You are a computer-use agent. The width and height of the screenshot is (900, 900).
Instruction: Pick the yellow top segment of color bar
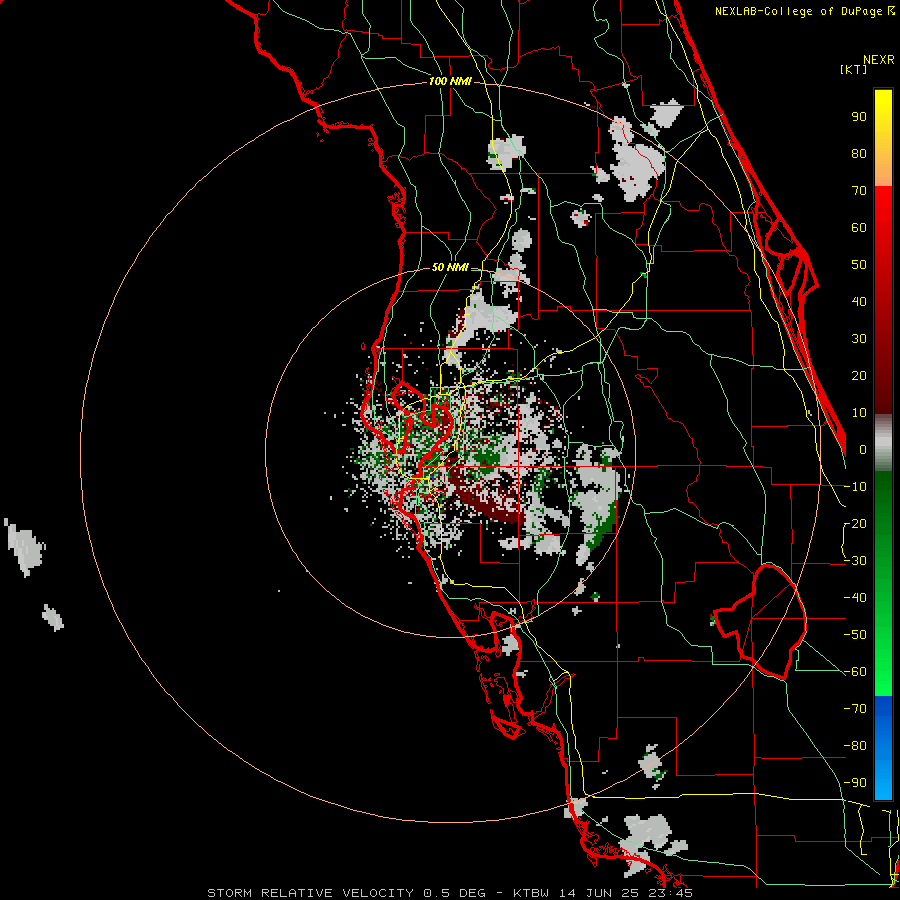tap(883, 138)
